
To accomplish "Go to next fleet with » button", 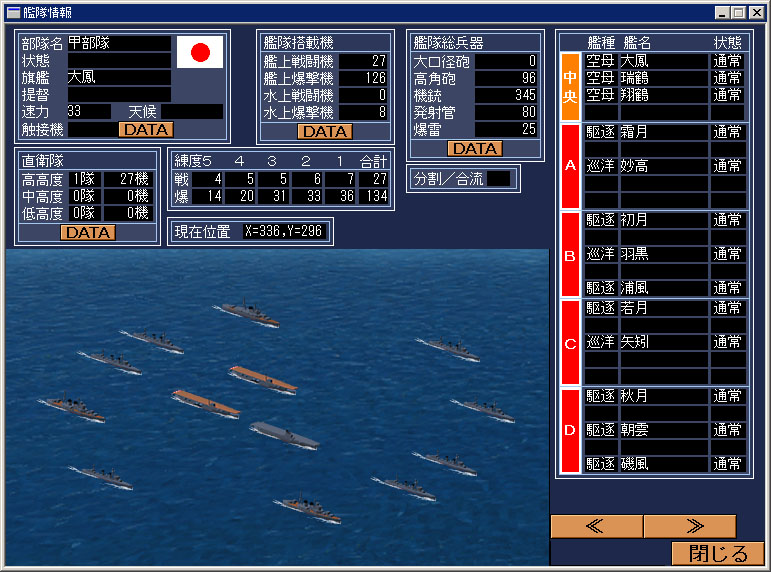I will 690,526.
